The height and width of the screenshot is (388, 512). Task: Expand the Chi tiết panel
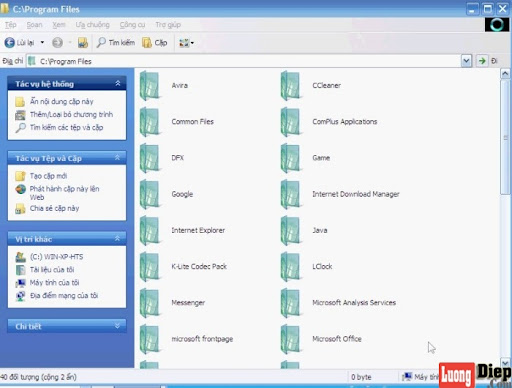(x=118, y=326)
